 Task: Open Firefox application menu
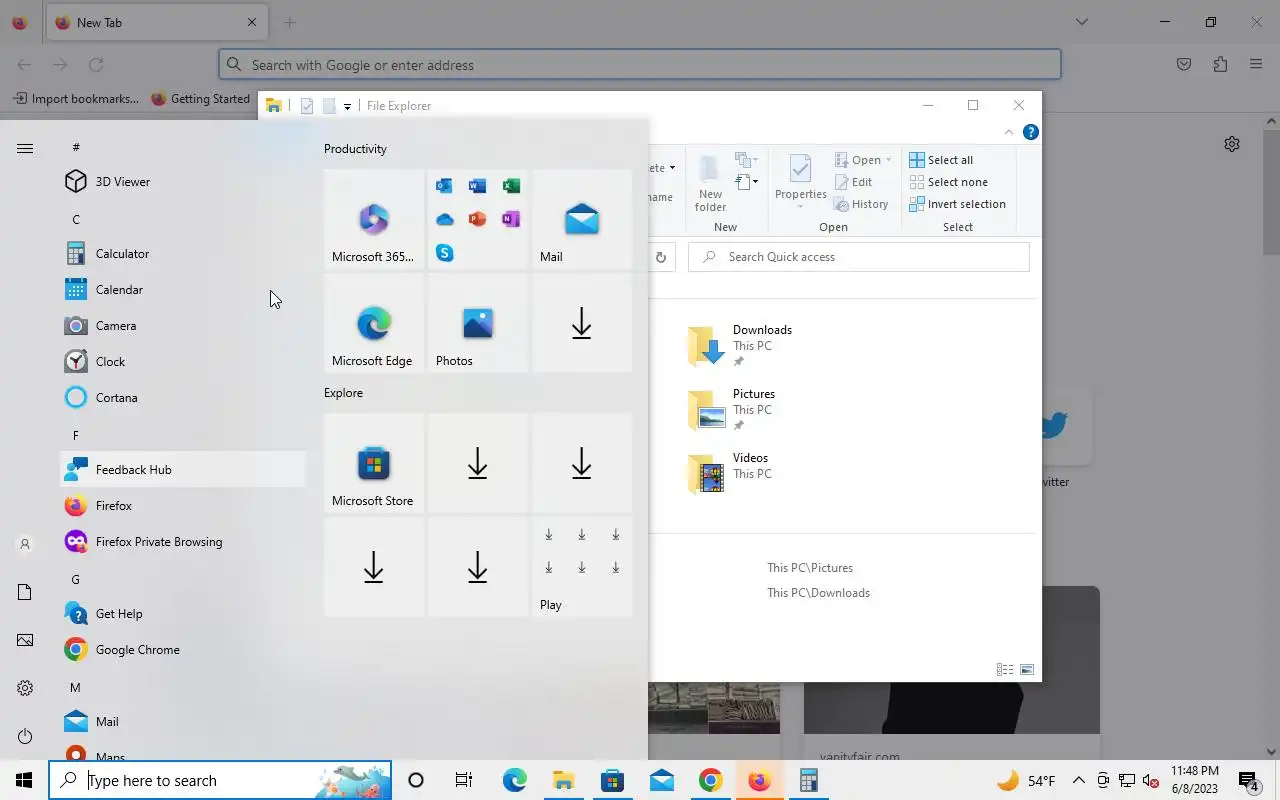point(1256,64)
